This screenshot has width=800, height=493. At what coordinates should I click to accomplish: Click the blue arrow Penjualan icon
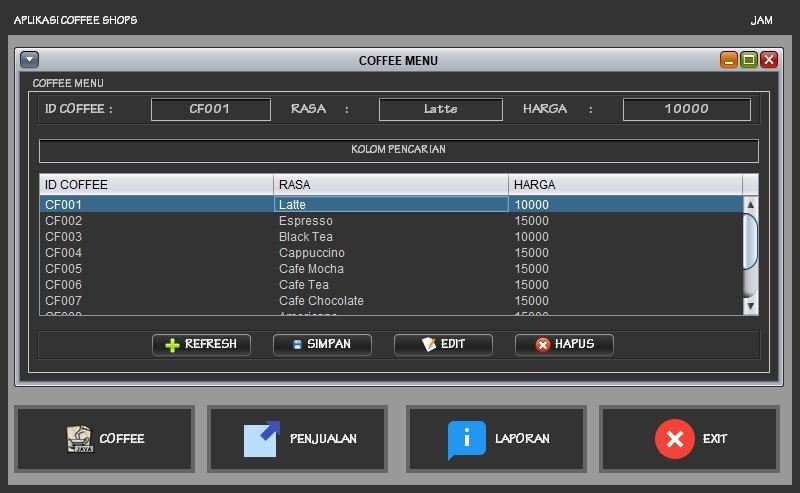262,439
